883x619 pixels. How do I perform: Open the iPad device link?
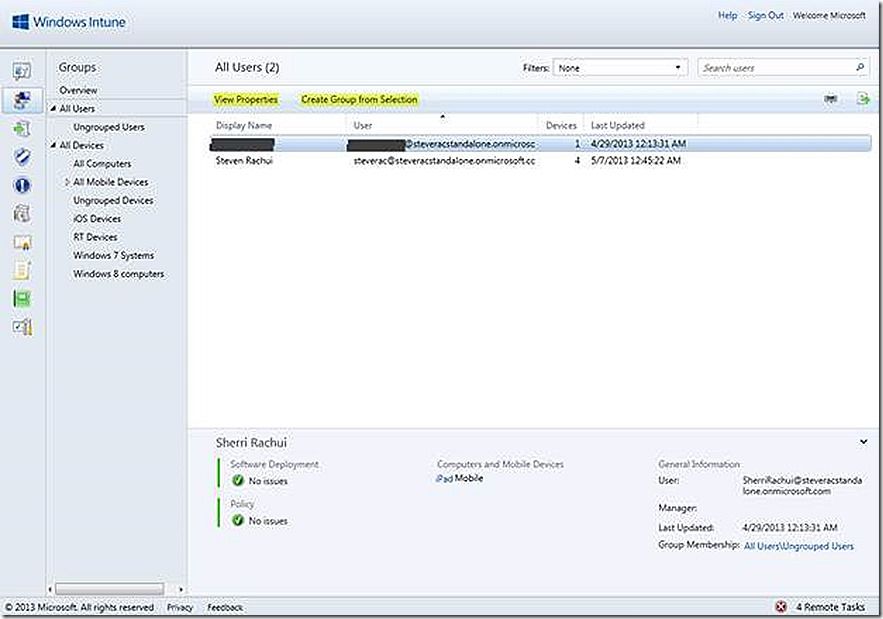coord(444,478)
